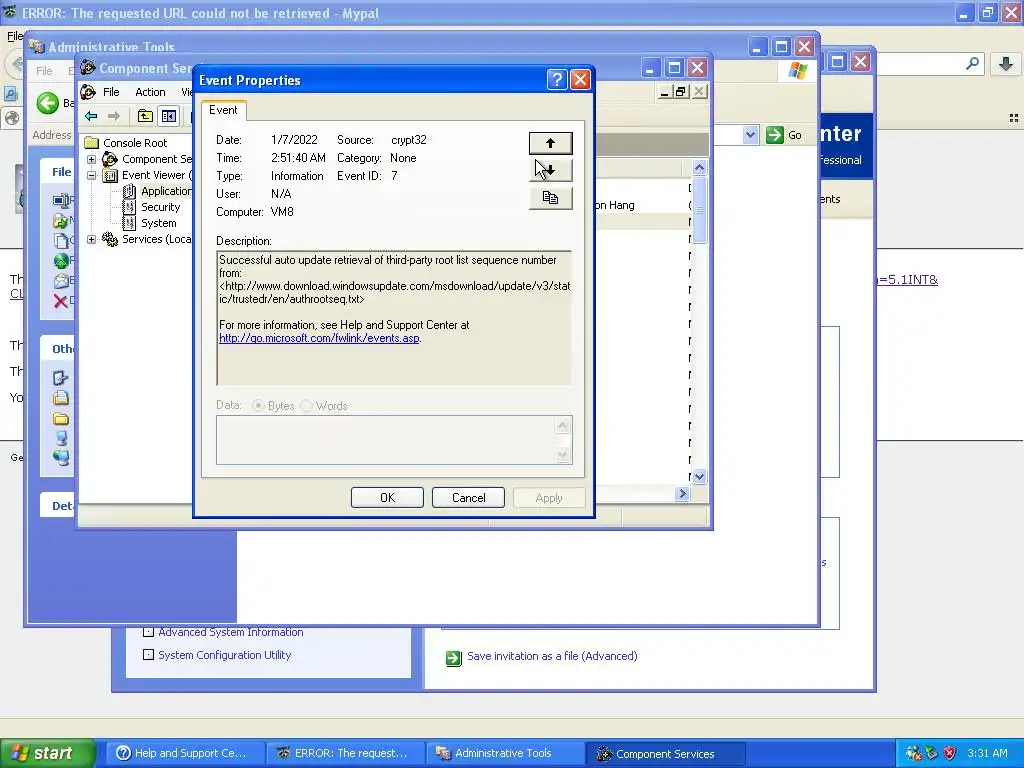Open the go.microsoft.com fwlink events.asp link

[x=319, y=338]
